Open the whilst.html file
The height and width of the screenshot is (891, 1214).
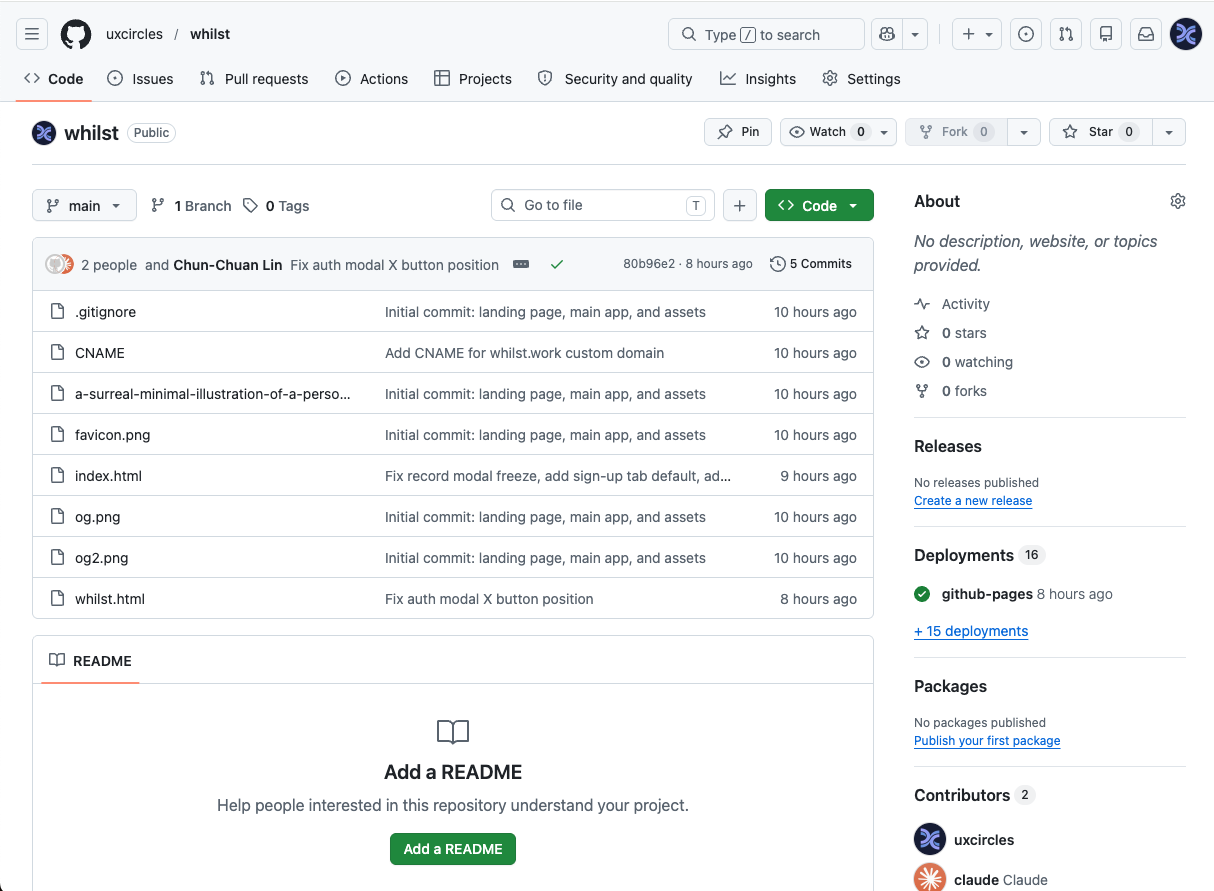(x=110, y=599)
